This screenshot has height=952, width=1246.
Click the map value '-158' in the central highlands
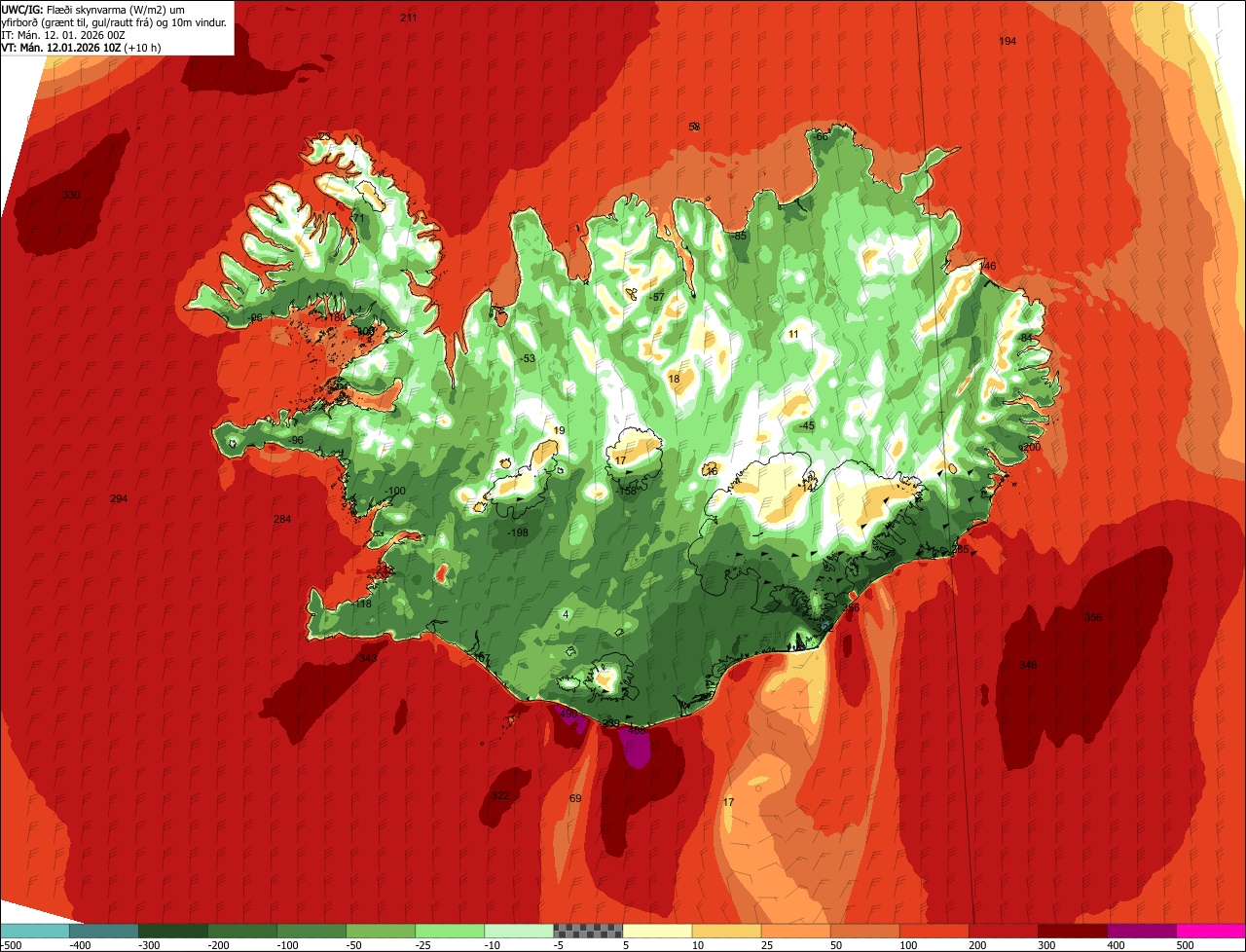click(627, 492)
